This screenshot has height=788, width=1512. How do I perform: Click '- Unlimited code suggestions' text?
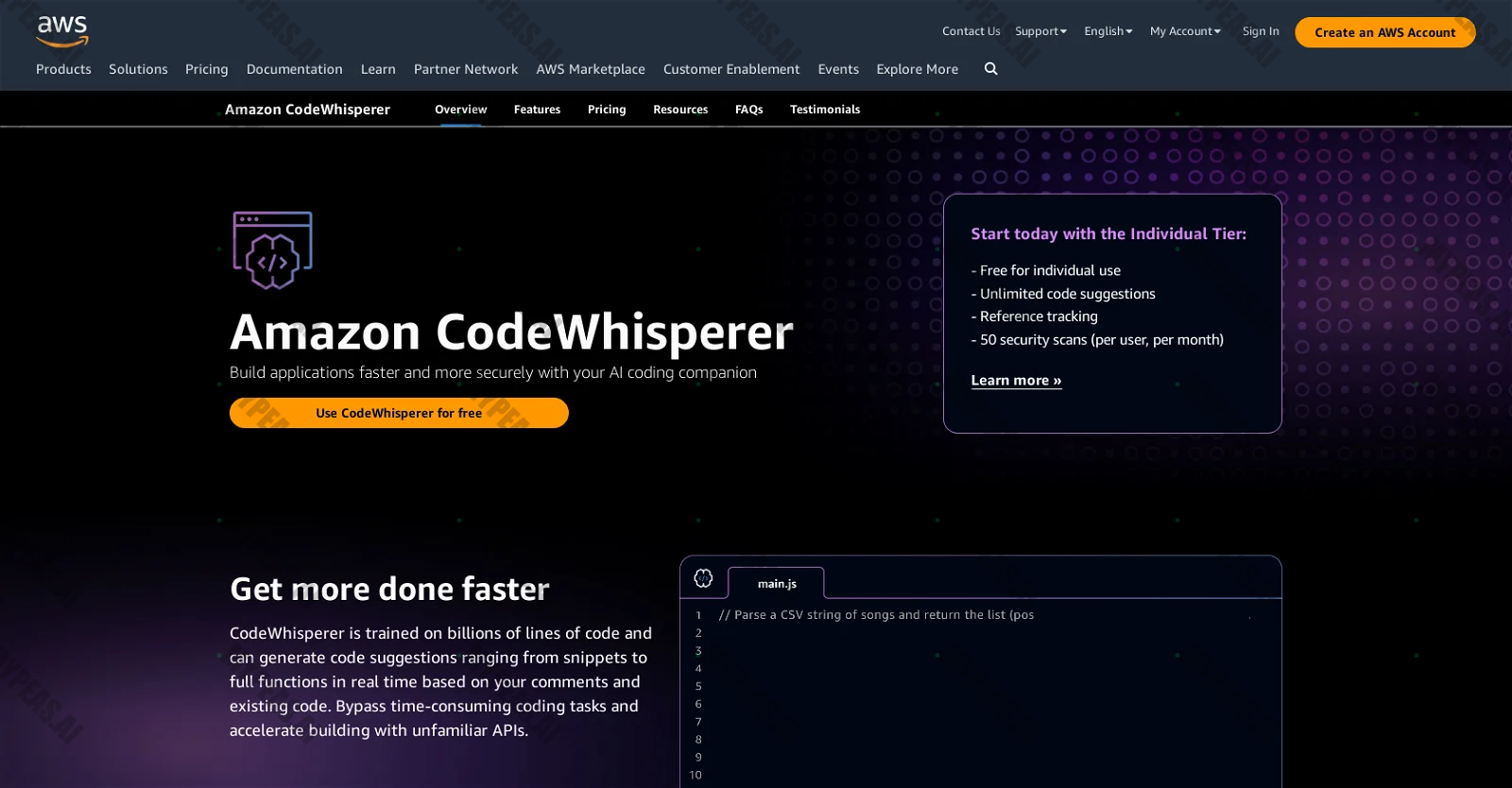1063,294
